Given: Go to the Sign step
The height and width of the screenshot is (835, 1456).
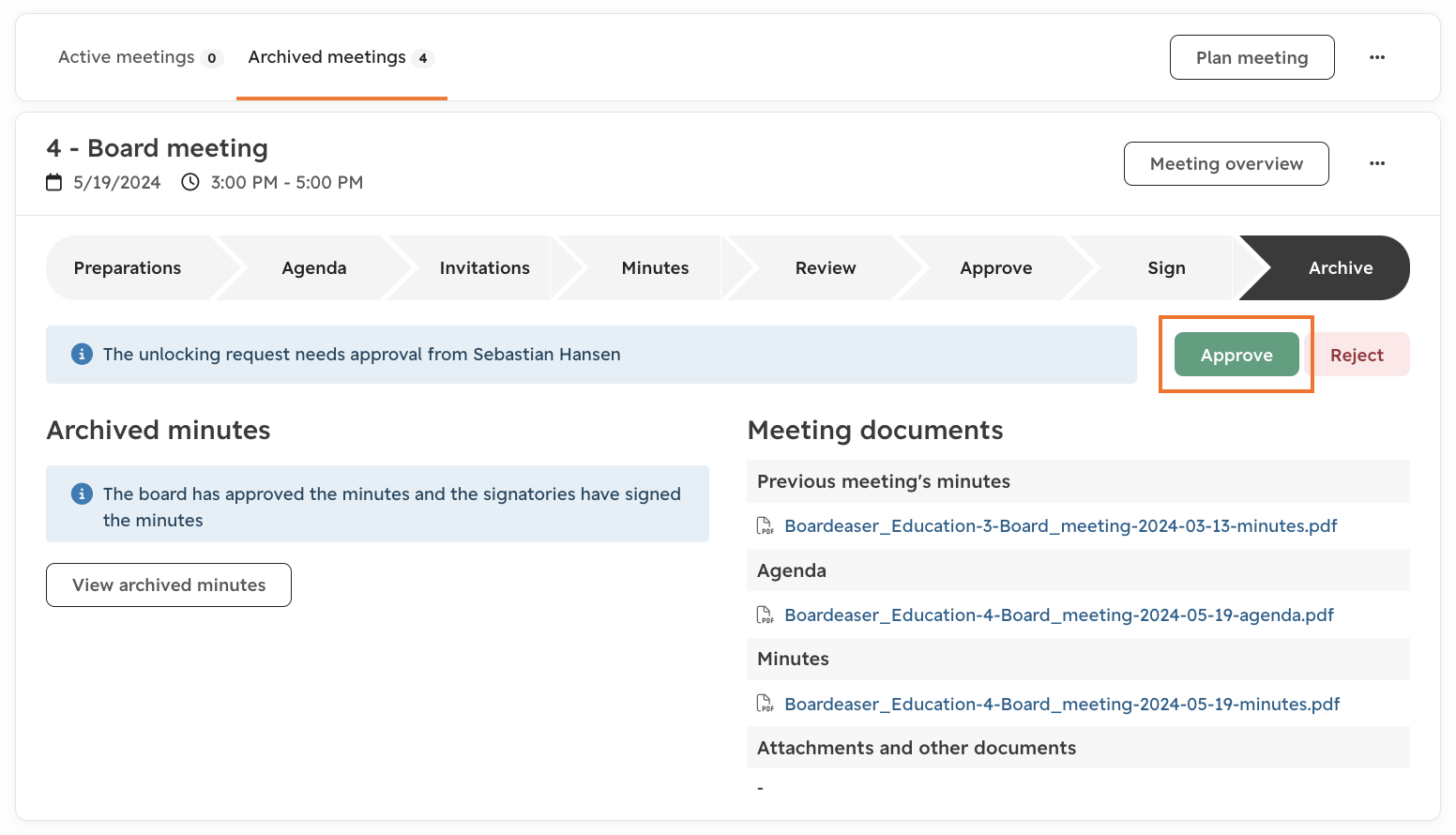Looking at the screenshot, I should coord(1166,268).
